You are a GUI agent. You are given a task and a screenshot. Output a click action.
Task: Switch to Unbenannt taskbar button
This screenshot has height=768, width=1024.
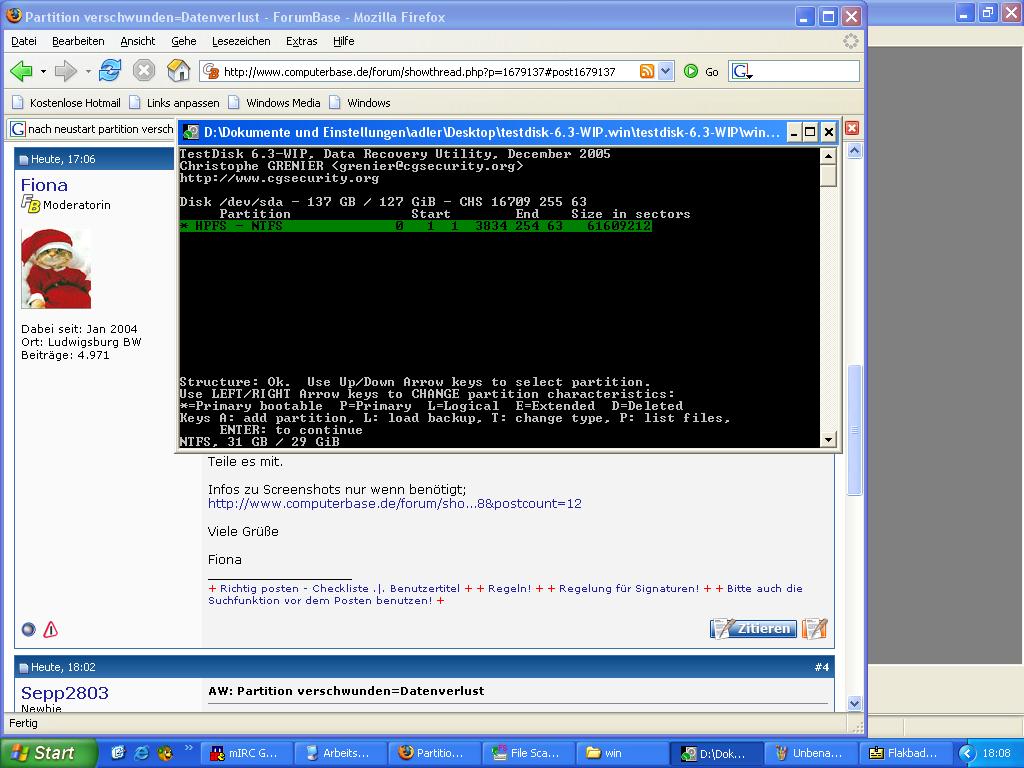[810, 753]
